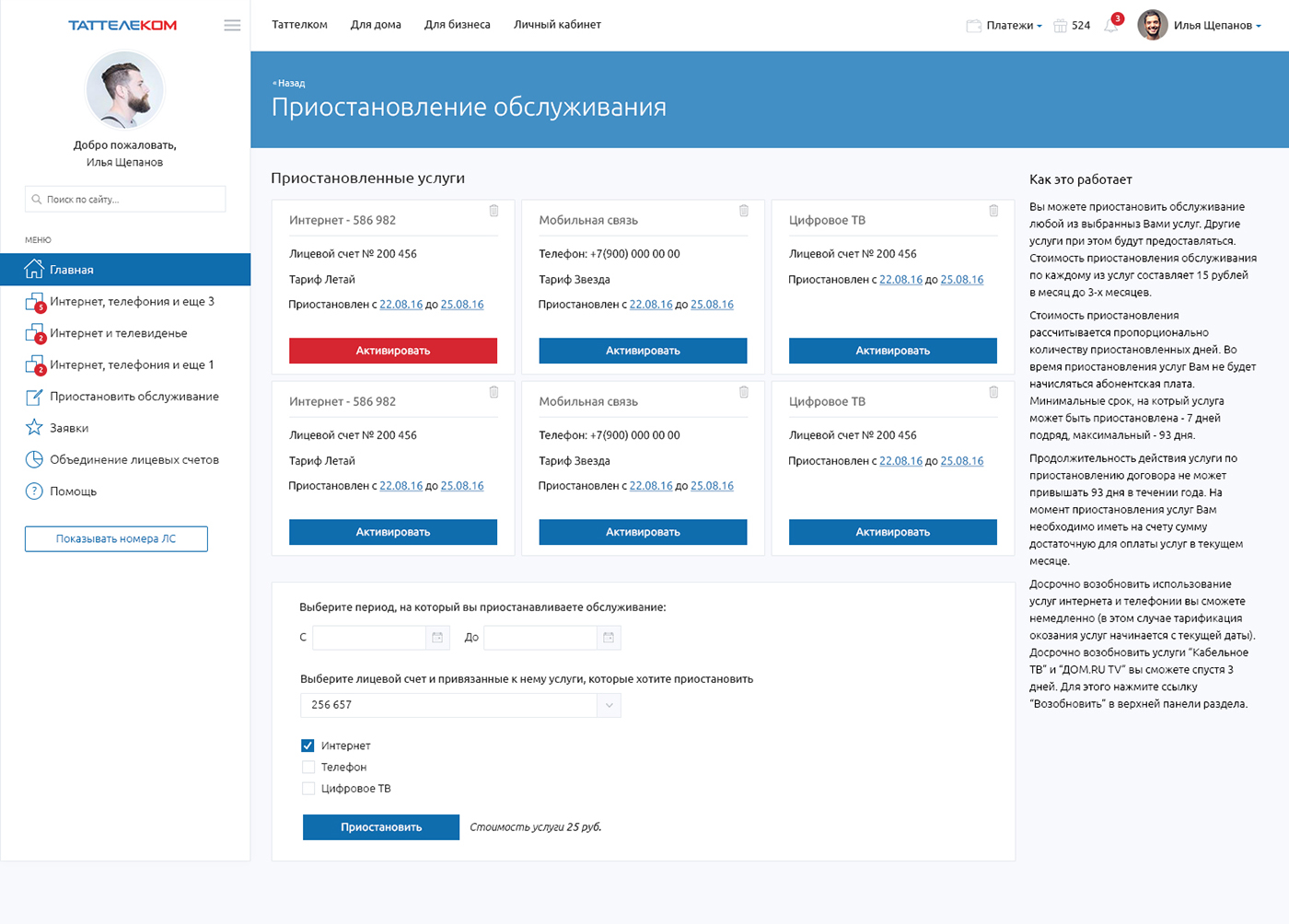Enable the Цифровое ТВ checkbox
This screenshot has height=924, width=1289.
pyautogui.click(x=308, y=788)
